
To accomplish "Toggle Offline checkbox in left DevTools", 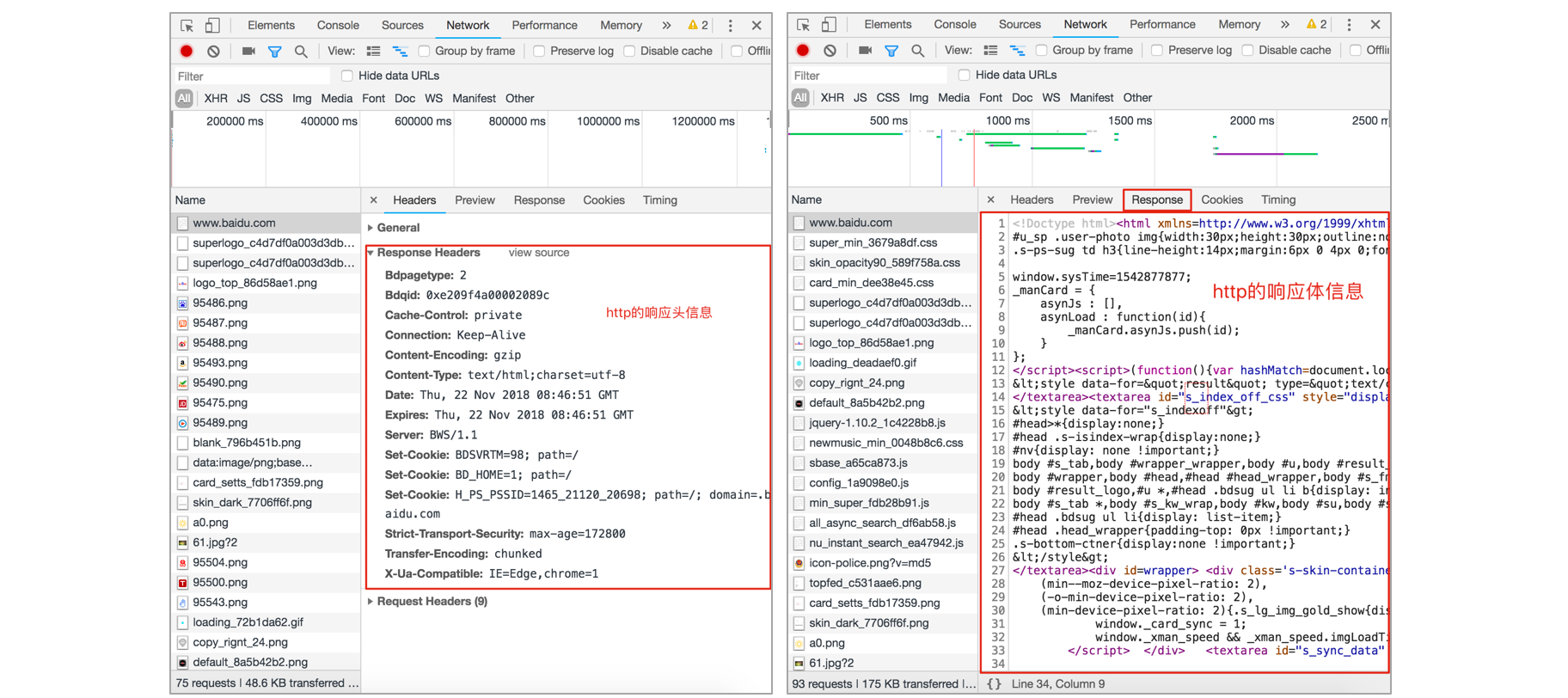I will pos(737,52).
